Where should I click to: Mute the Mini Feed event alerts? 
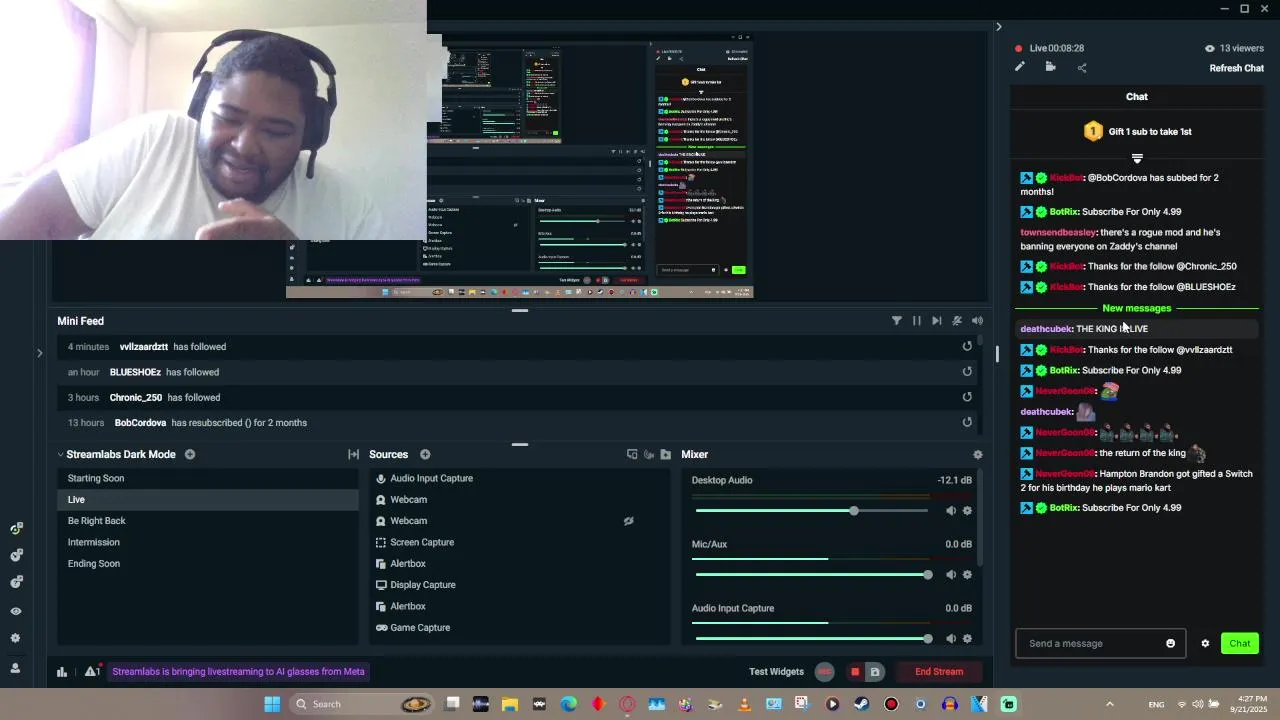957,321
